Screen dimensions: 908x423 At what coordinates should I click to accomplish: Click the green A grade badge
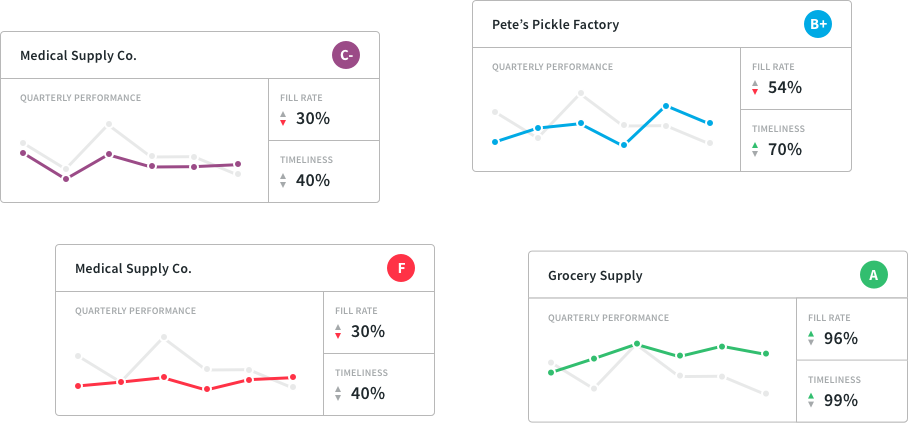coord(873,275)
